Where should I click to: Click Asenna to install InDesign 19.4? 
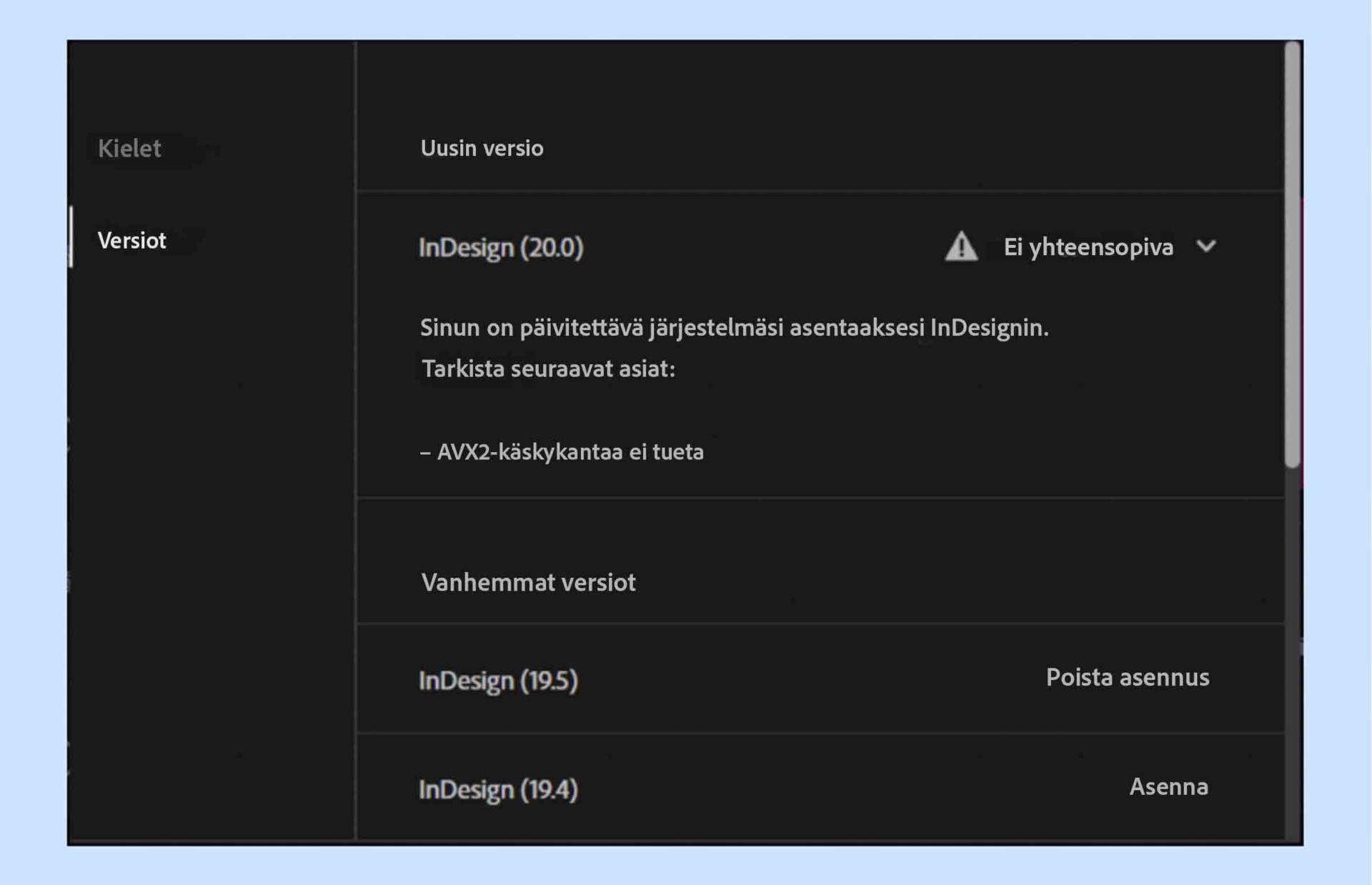(x=1169, y=788)
